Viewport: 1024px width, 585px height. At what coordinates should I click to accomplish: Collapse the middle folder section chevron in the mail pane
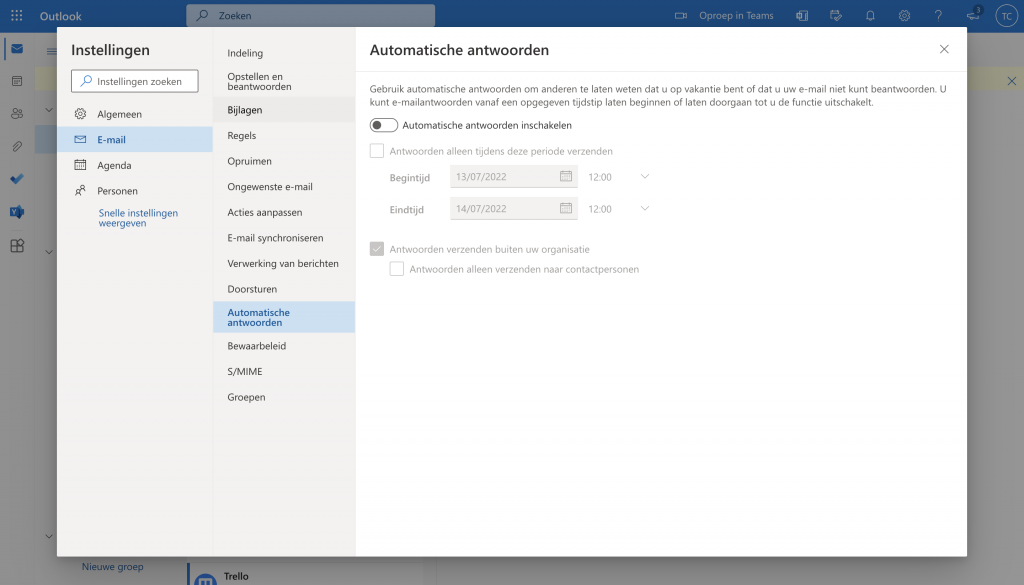click(x=49, y=251)
